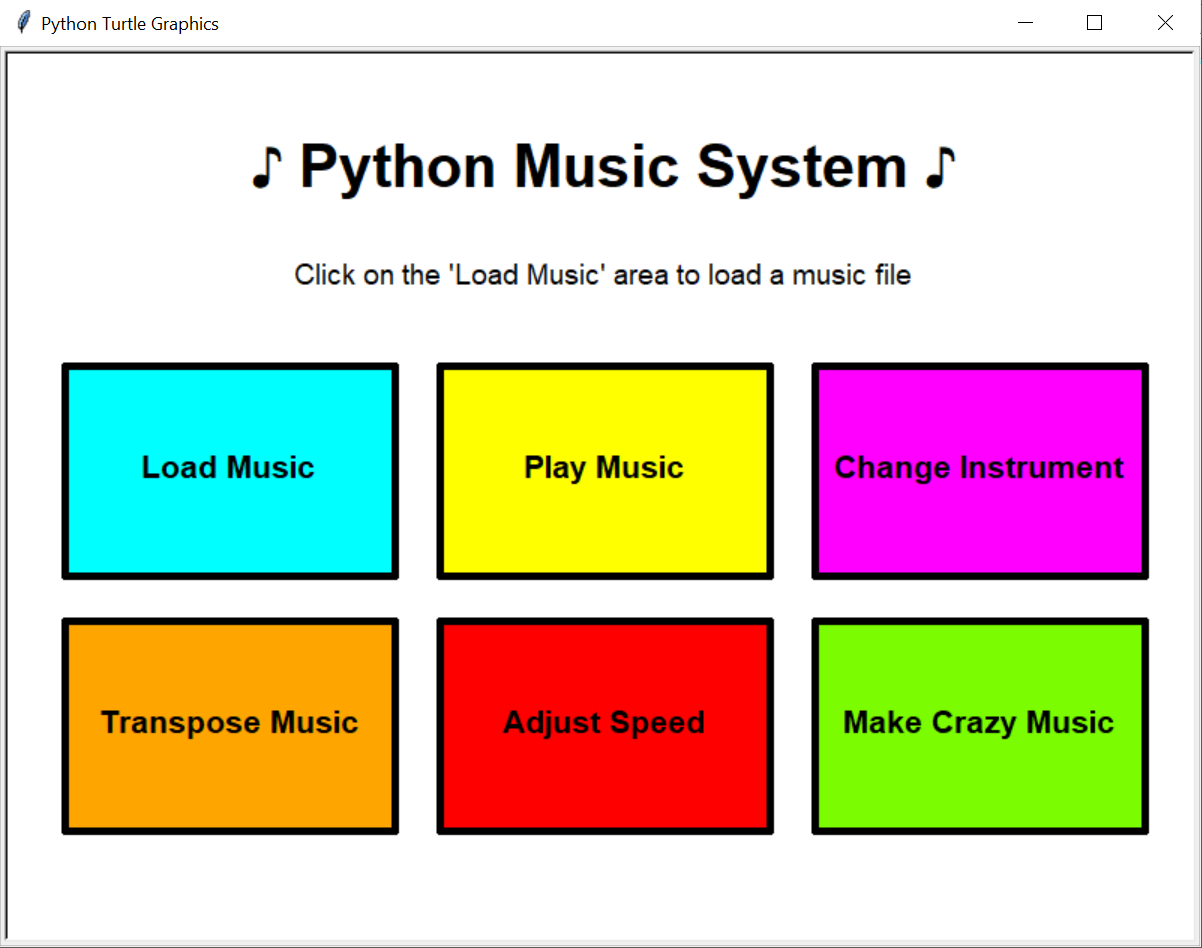This screenshot has height=948, width=1202.
Task: Select the orange Transpose Music box
Action: [230, 726]
